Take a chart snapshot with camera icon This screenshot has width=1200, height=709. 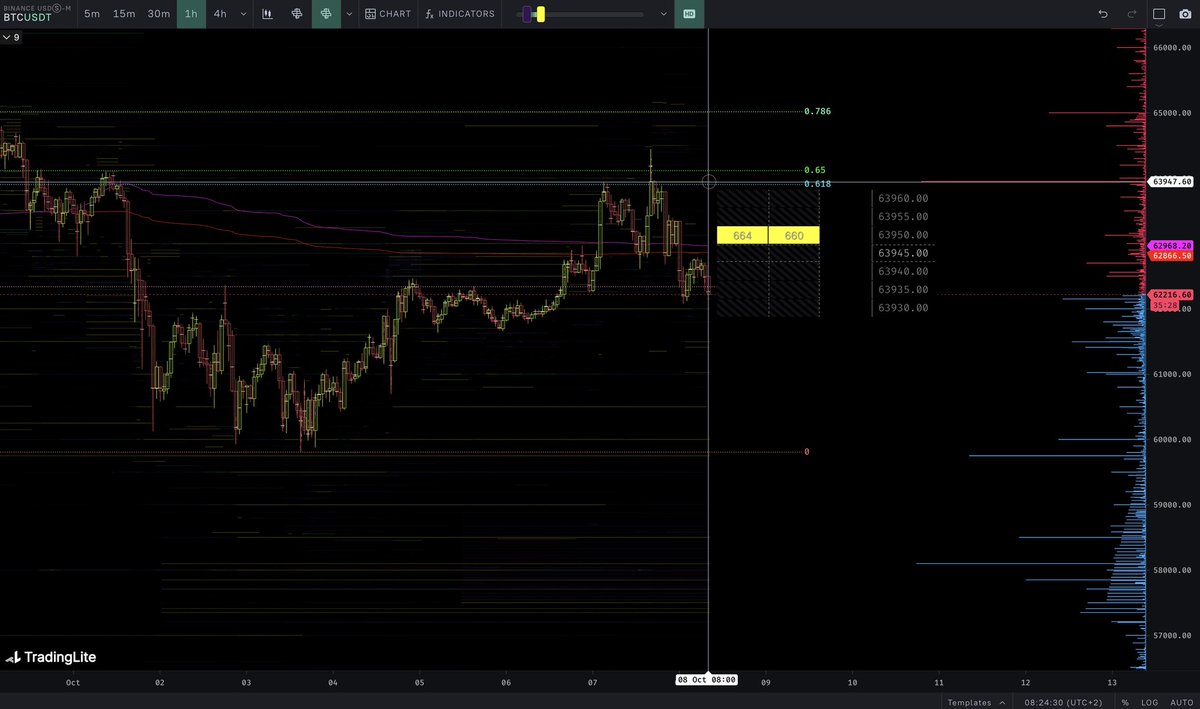pos(1185,14)
